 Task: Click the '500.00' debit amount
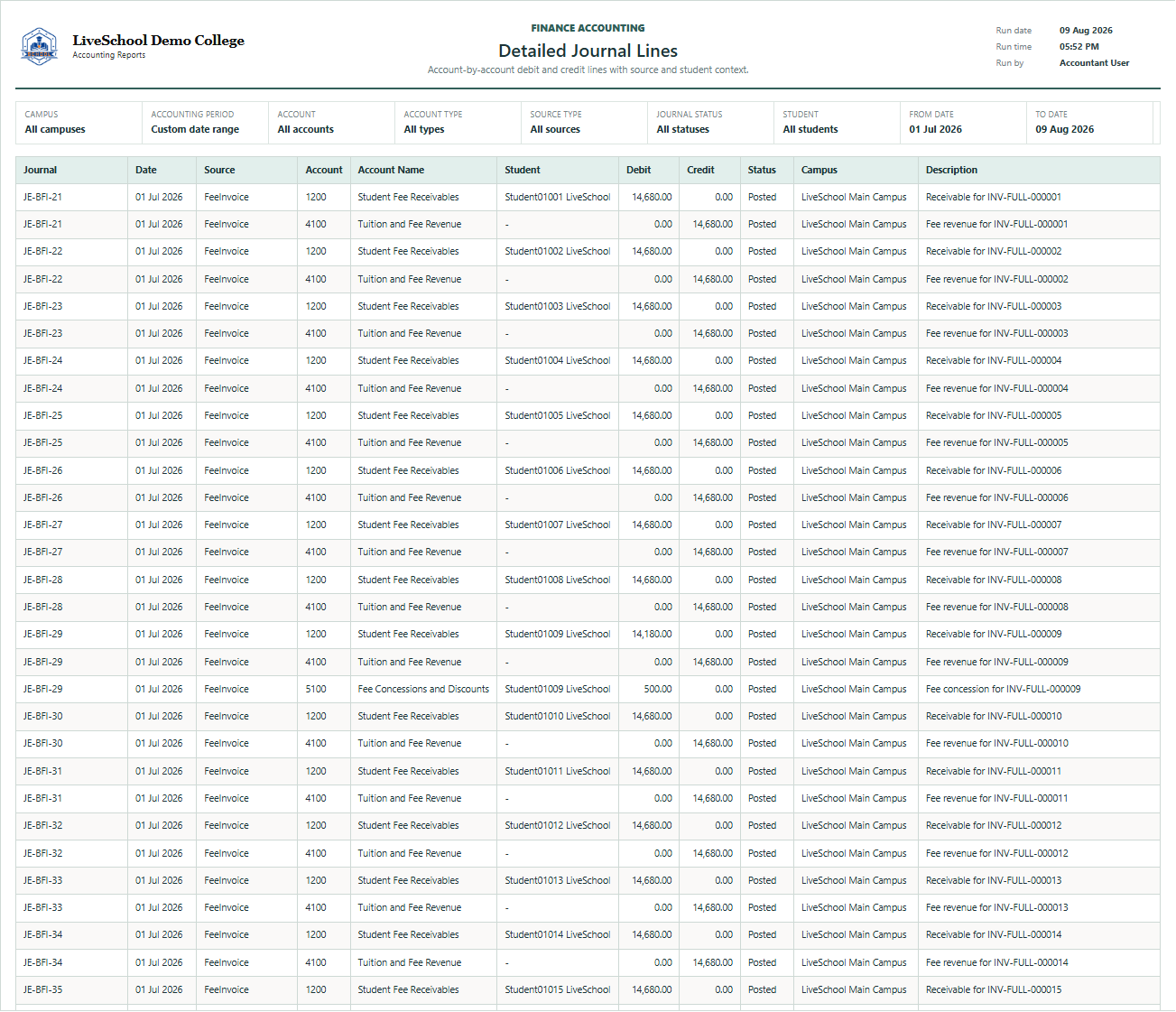658,689
